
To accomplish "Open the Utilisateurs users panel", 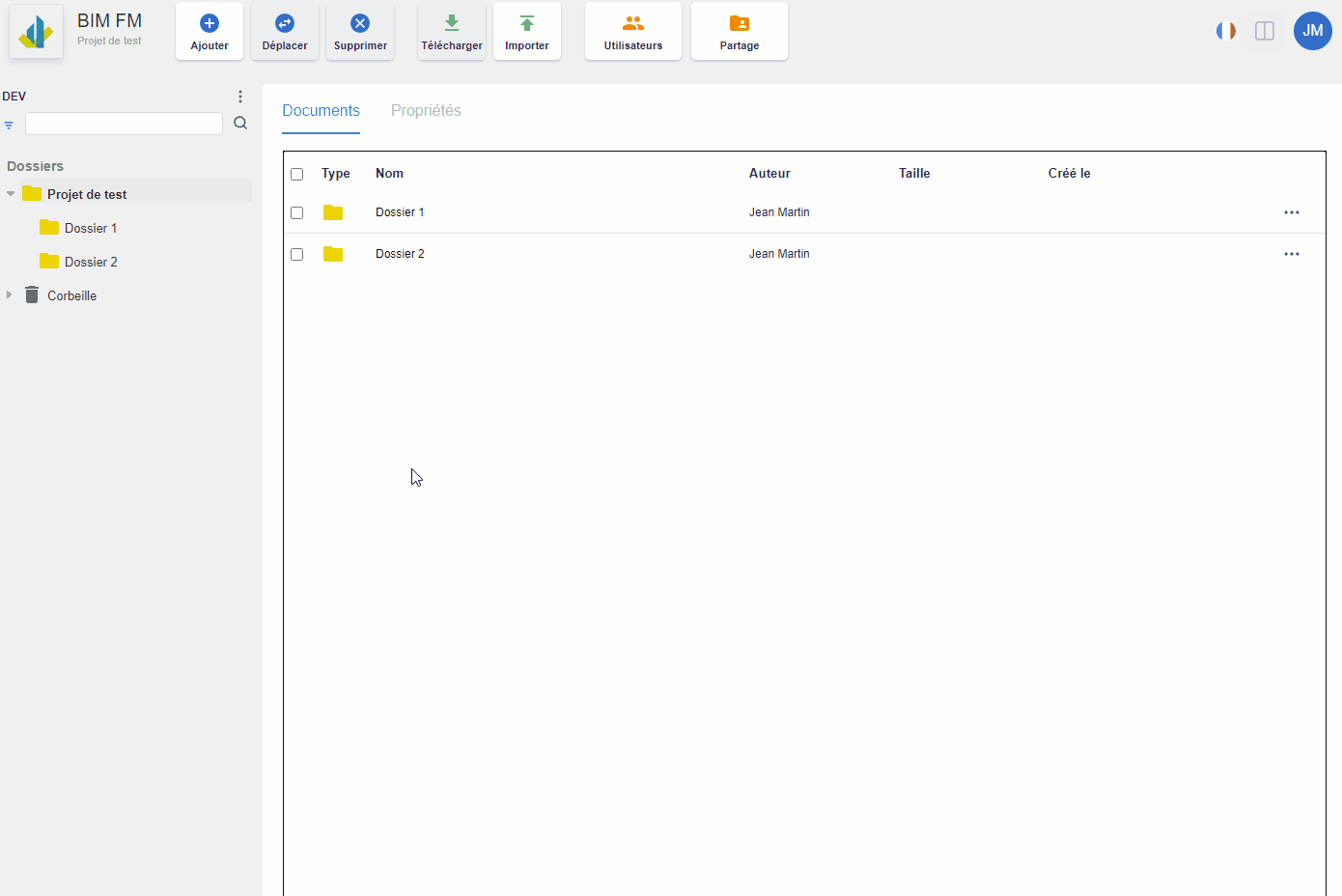I will click(x=632, y=22).
